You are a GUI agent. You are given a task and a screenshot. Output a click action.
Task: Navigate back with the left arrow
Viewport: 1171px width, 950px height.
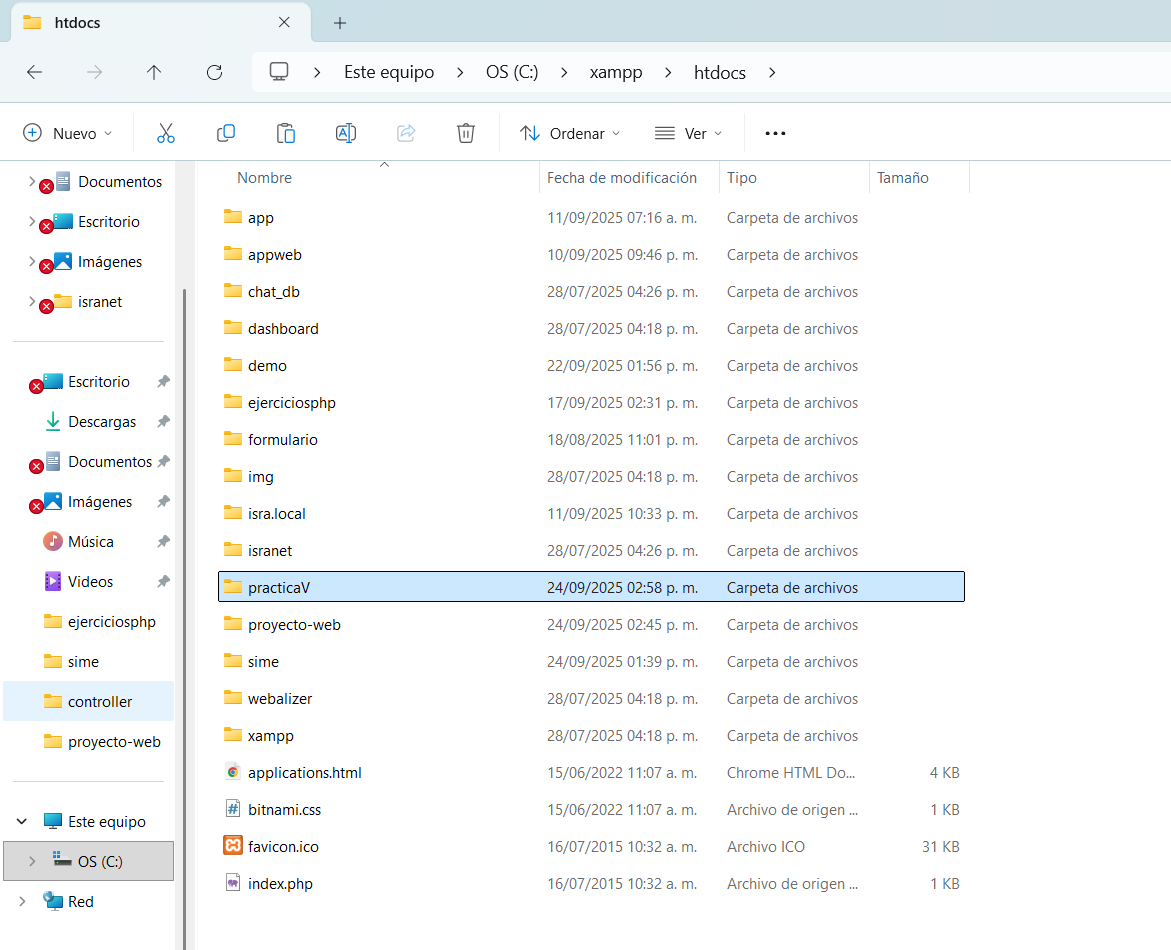[x=34, y=72]
